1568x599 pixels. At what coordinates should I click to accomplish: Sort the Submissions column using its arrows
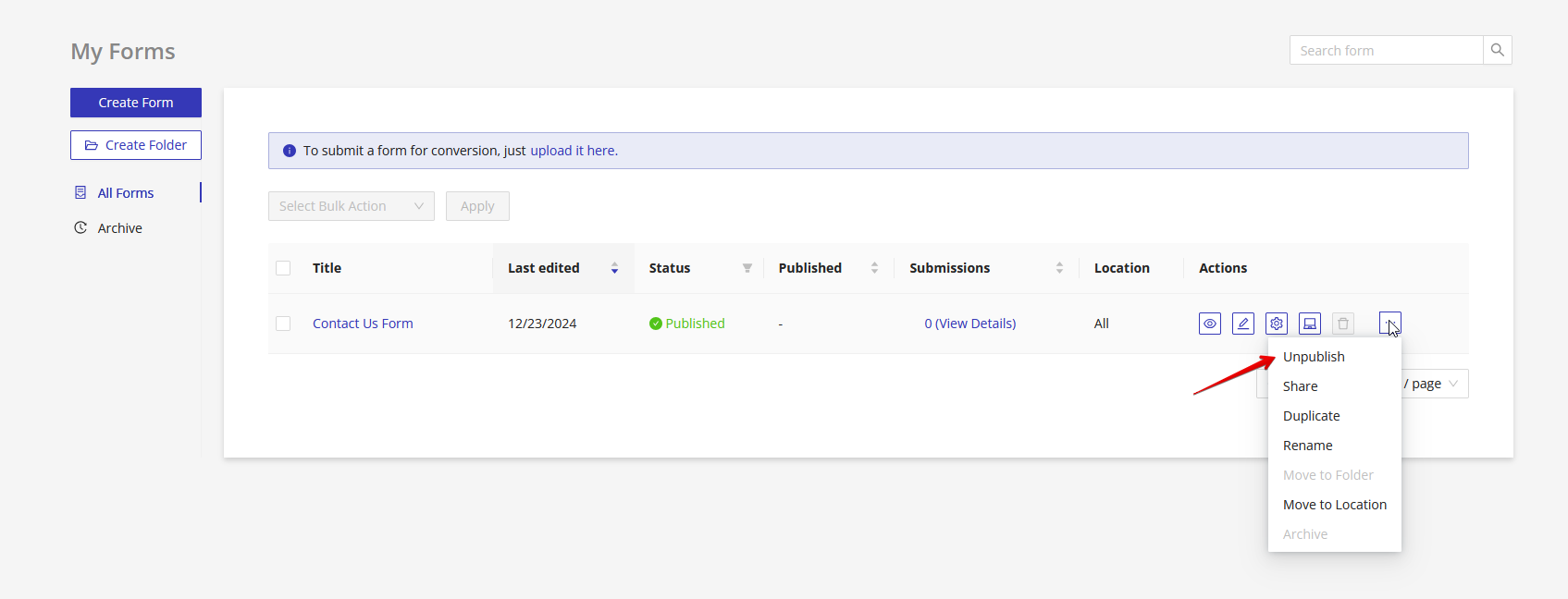pyautogui.click(x=1058, y=268)
